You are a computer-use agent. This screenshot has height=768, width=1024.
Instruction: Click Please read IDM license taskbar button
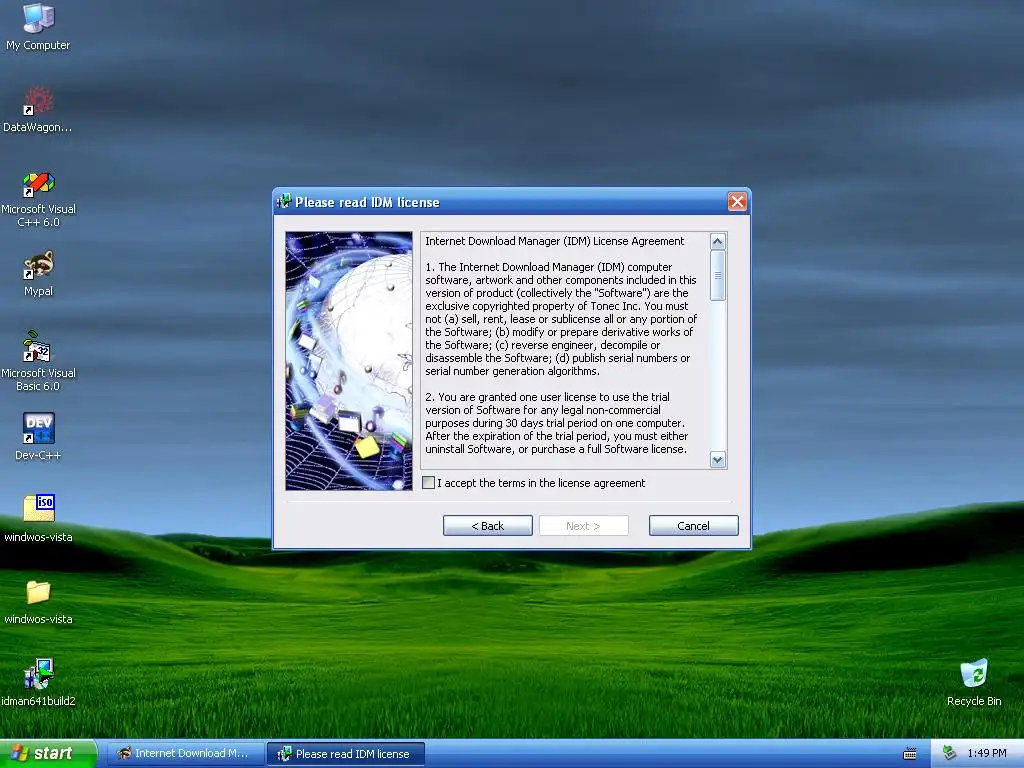[345, 754]
